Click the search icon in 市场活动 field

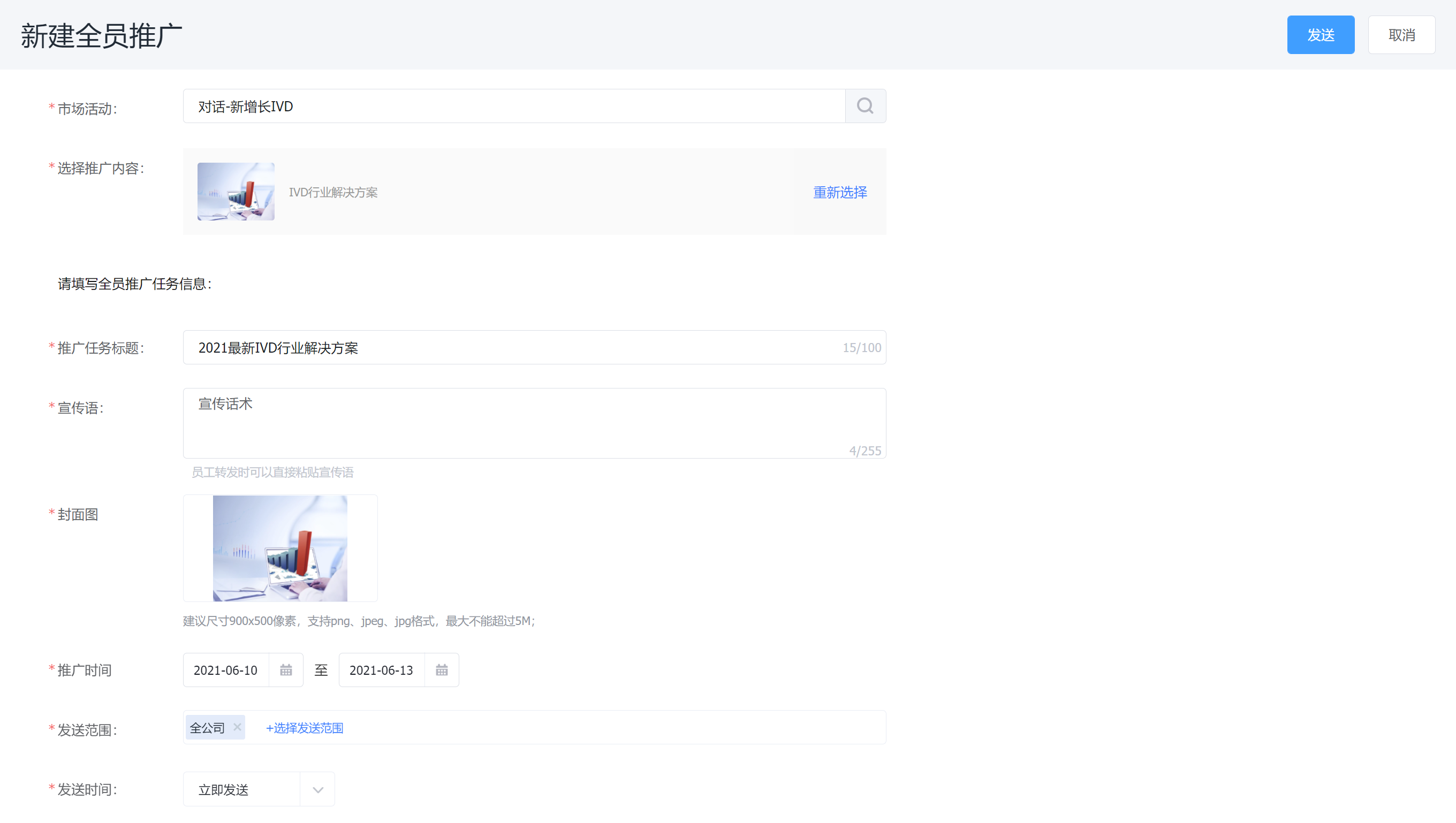click(x=865, y=106)
